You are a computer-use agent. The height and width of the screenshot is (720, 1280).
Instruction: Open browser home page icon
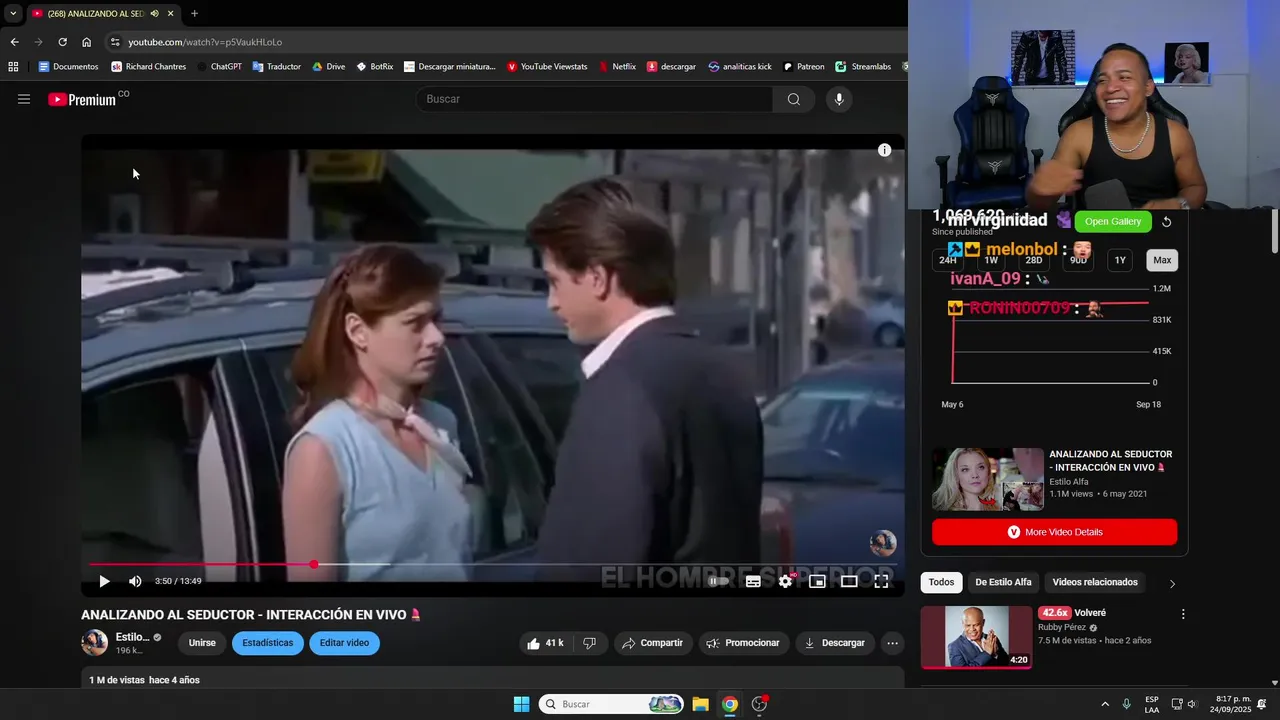[x=86, y=42]
